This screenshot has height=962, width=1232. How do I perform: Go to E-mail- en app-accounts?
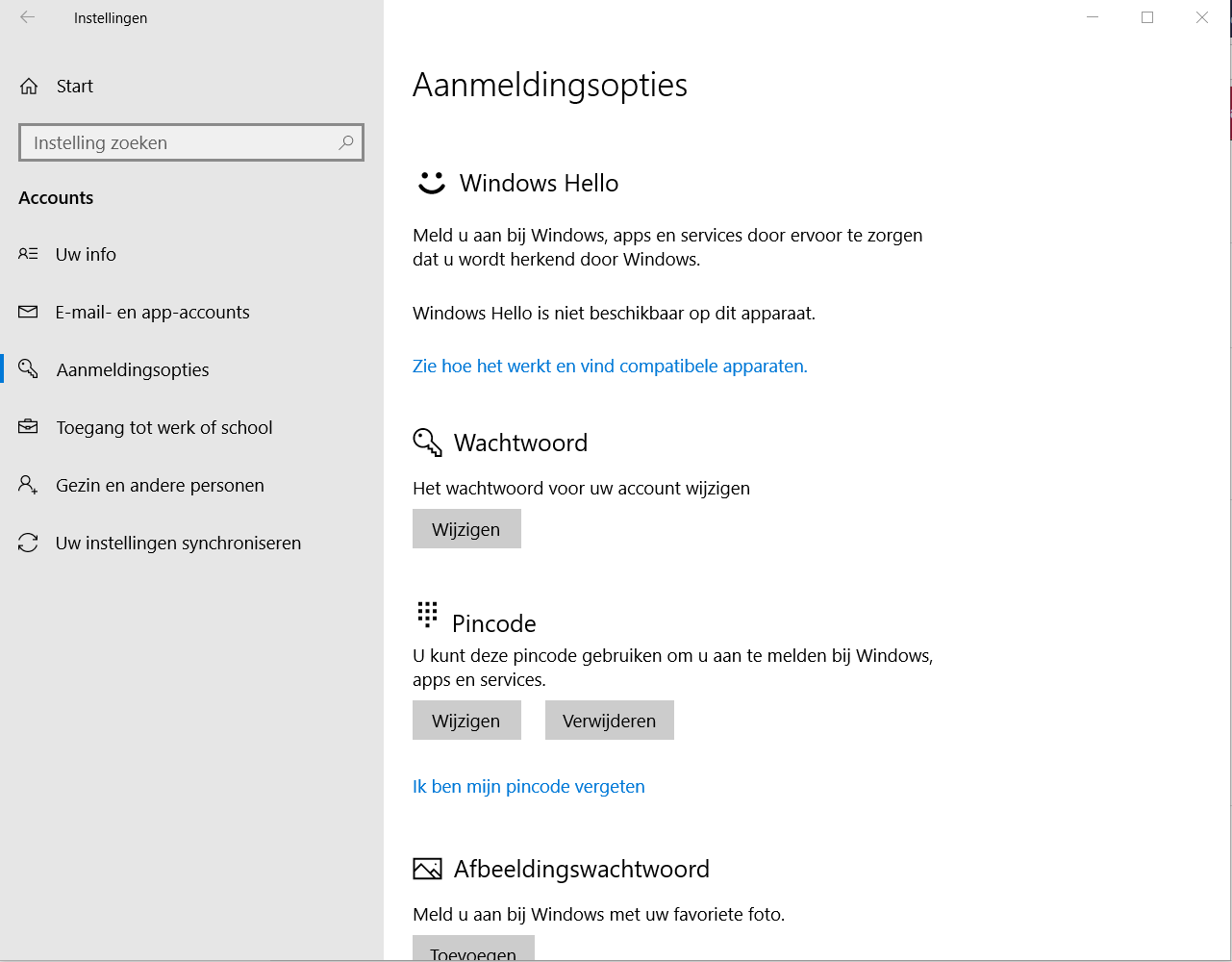[x=191, y=312]
